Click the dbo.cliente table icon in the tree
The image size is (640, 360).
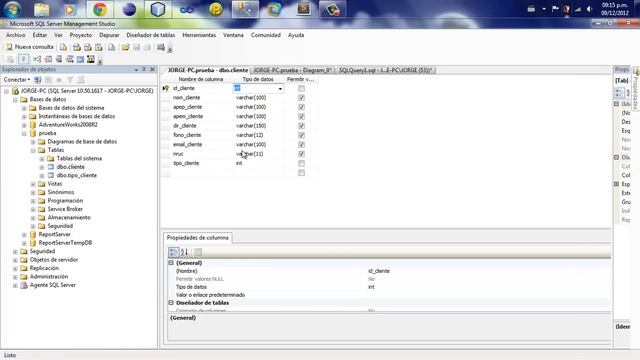click(51, 167)
